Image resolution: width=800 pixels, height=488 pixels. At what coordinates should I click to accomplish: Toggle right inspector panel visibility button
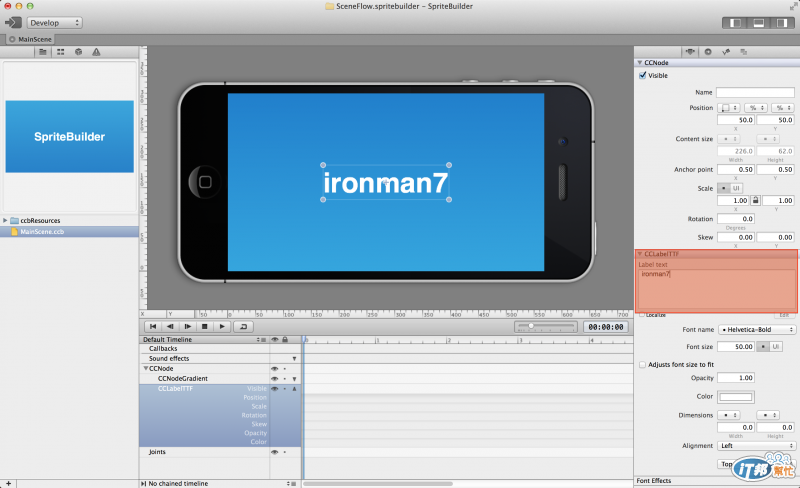(x=782, y=23)
